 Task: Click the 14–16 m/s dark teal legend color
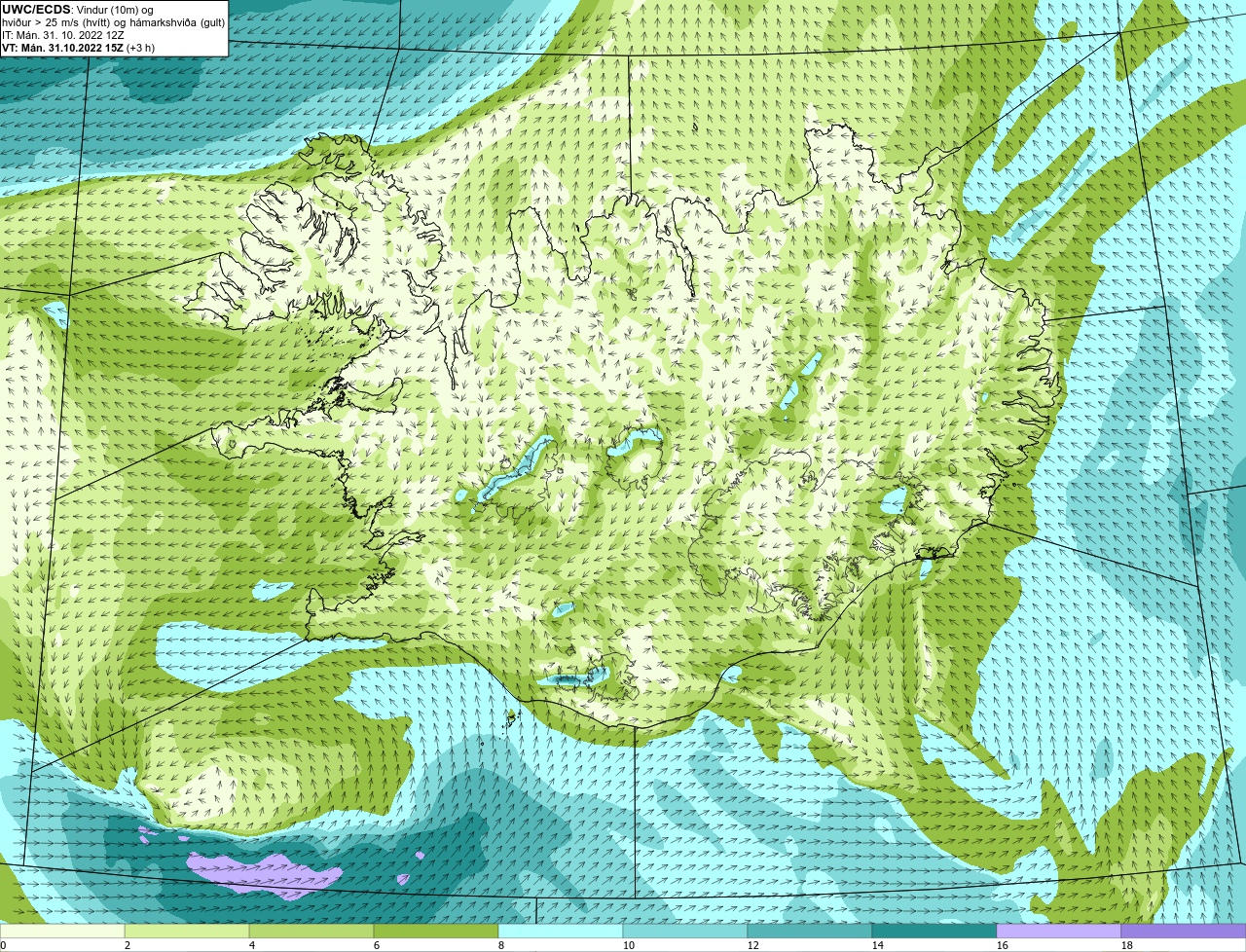(x=934, y=931)
